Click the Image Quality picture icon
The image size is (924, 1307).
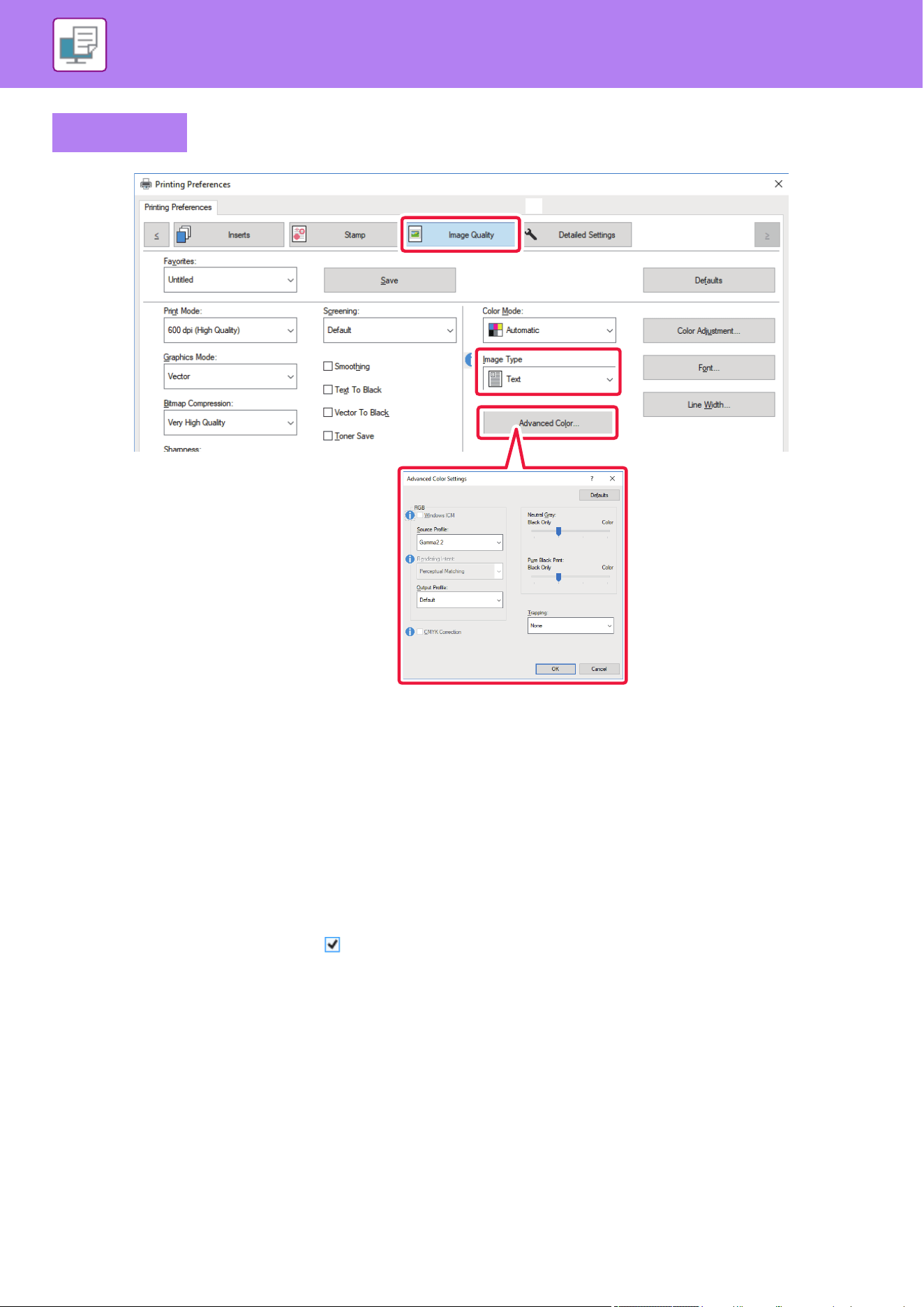point(415,234)
